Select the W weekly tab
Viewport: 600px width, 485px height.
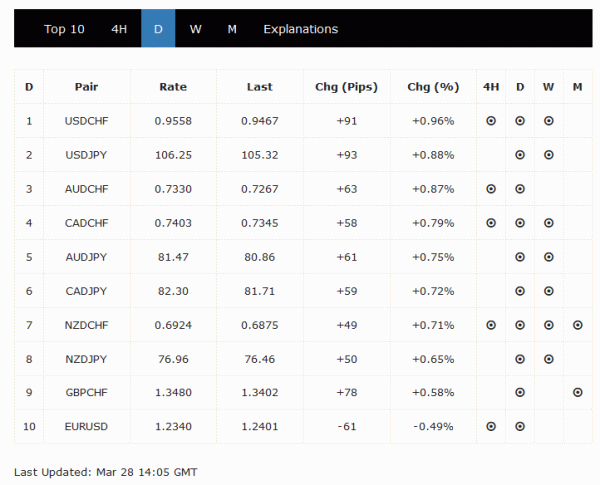195,29
